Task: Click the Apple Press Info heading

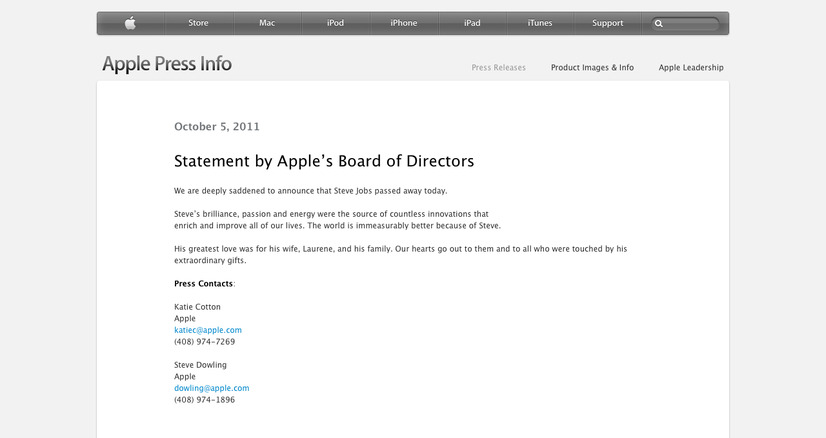Action: (167, 65)
